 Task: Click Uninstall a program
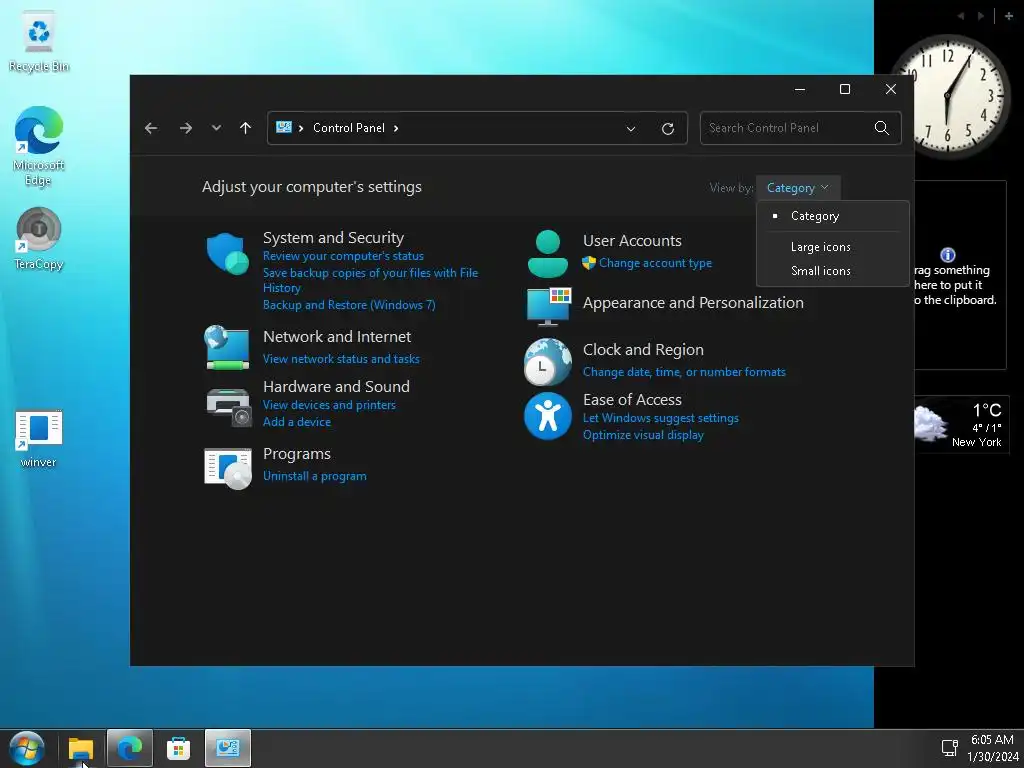[x=314, y=476]
